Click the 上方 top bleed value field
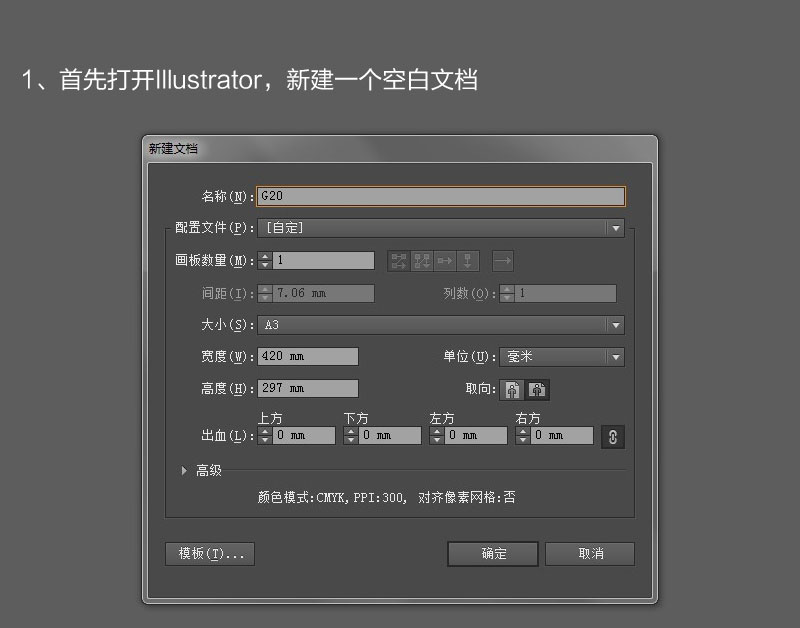This screenshot has width=800, height=628. click(x=304, y=435)
